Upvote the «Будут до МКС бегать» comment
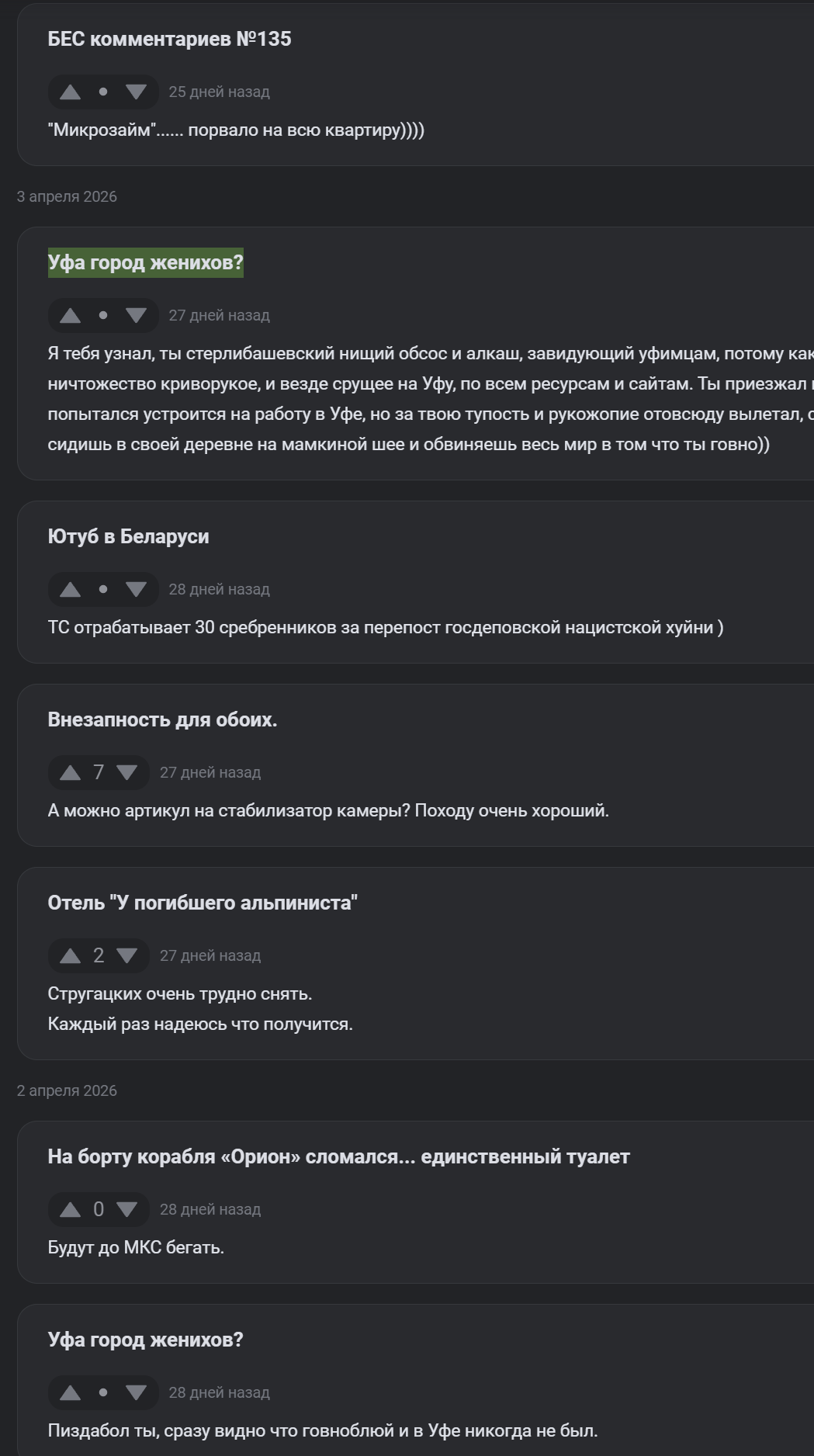Screen dimensions: 814x1456 click(71, 1210)
